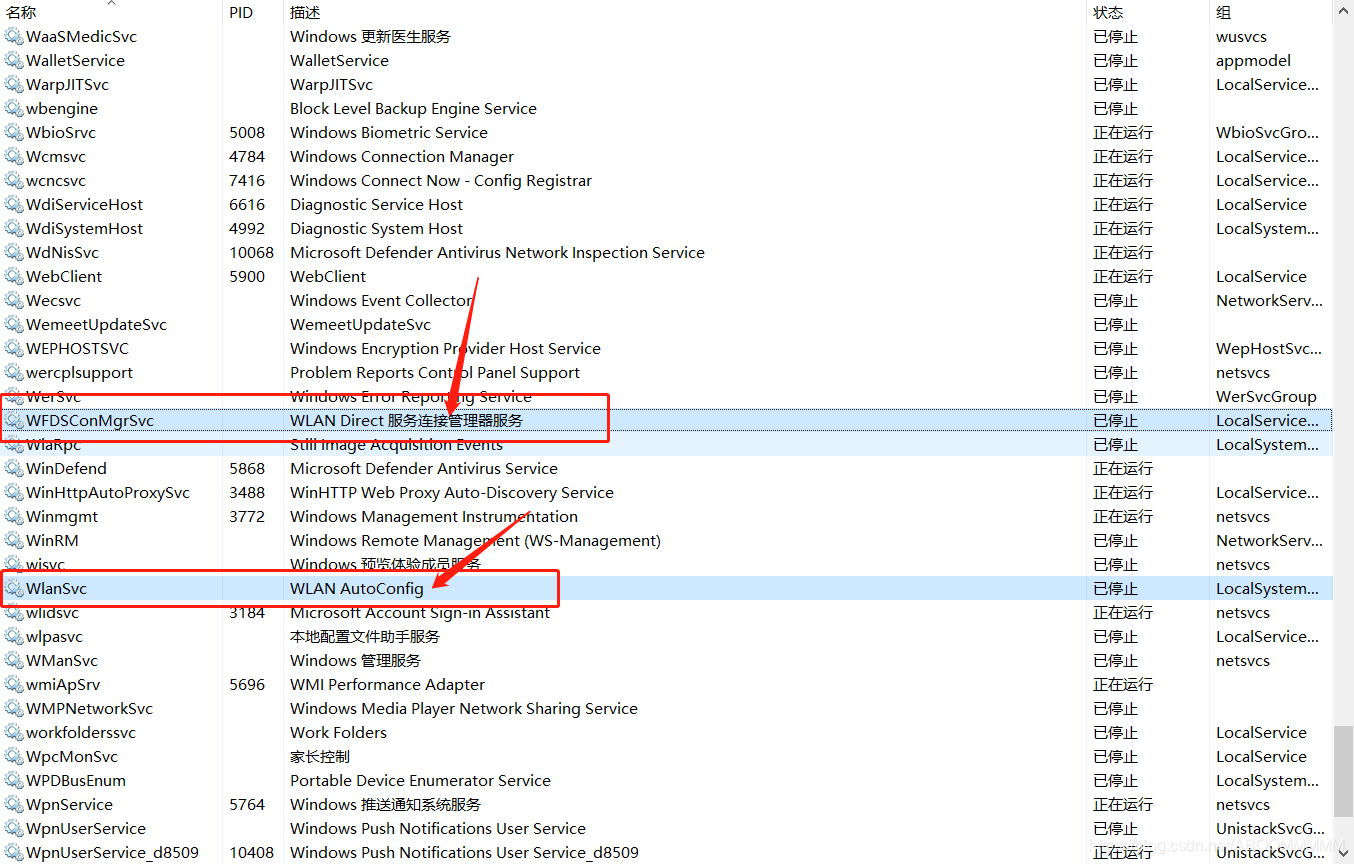Click description 'Portable Device Enumerator Service'

(420, 780)
